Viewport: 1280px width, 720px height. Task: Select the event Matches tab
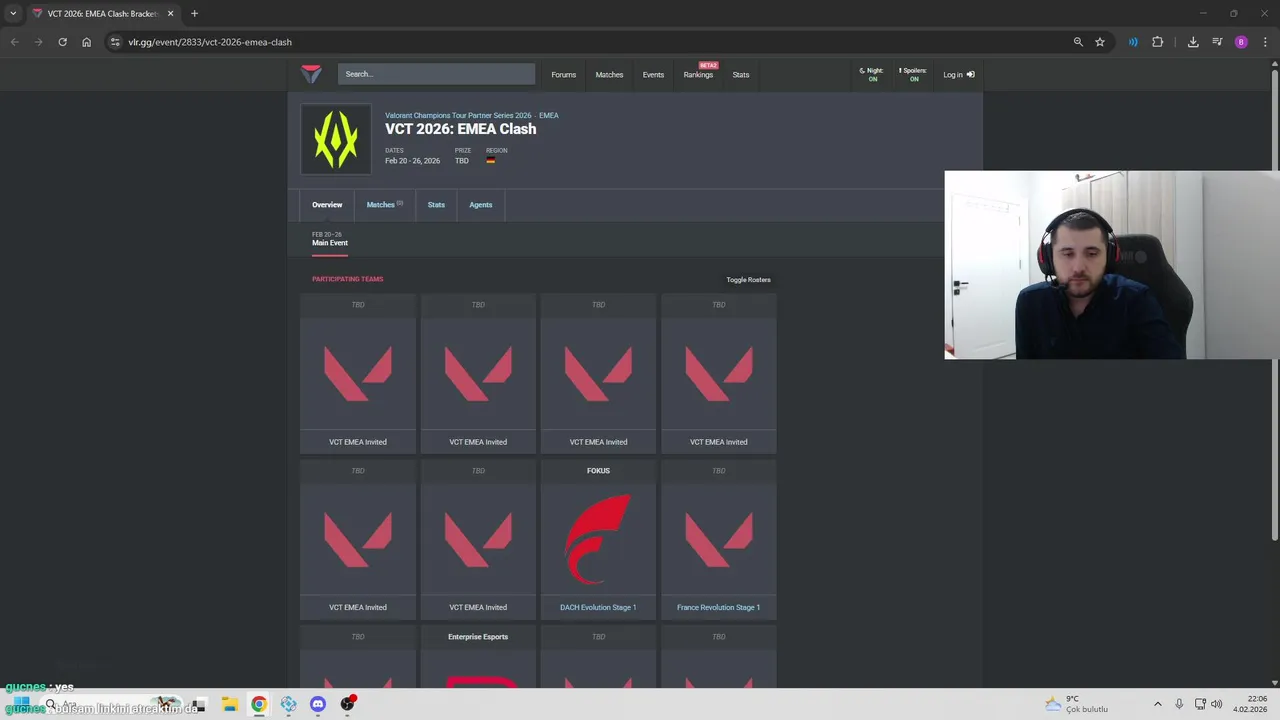pyautogui.click(x=384, y=205)
